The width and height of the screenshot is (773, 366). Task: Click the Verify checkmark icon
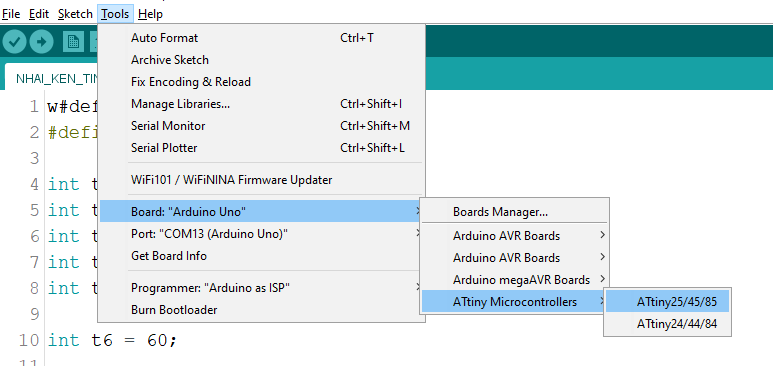14,42
